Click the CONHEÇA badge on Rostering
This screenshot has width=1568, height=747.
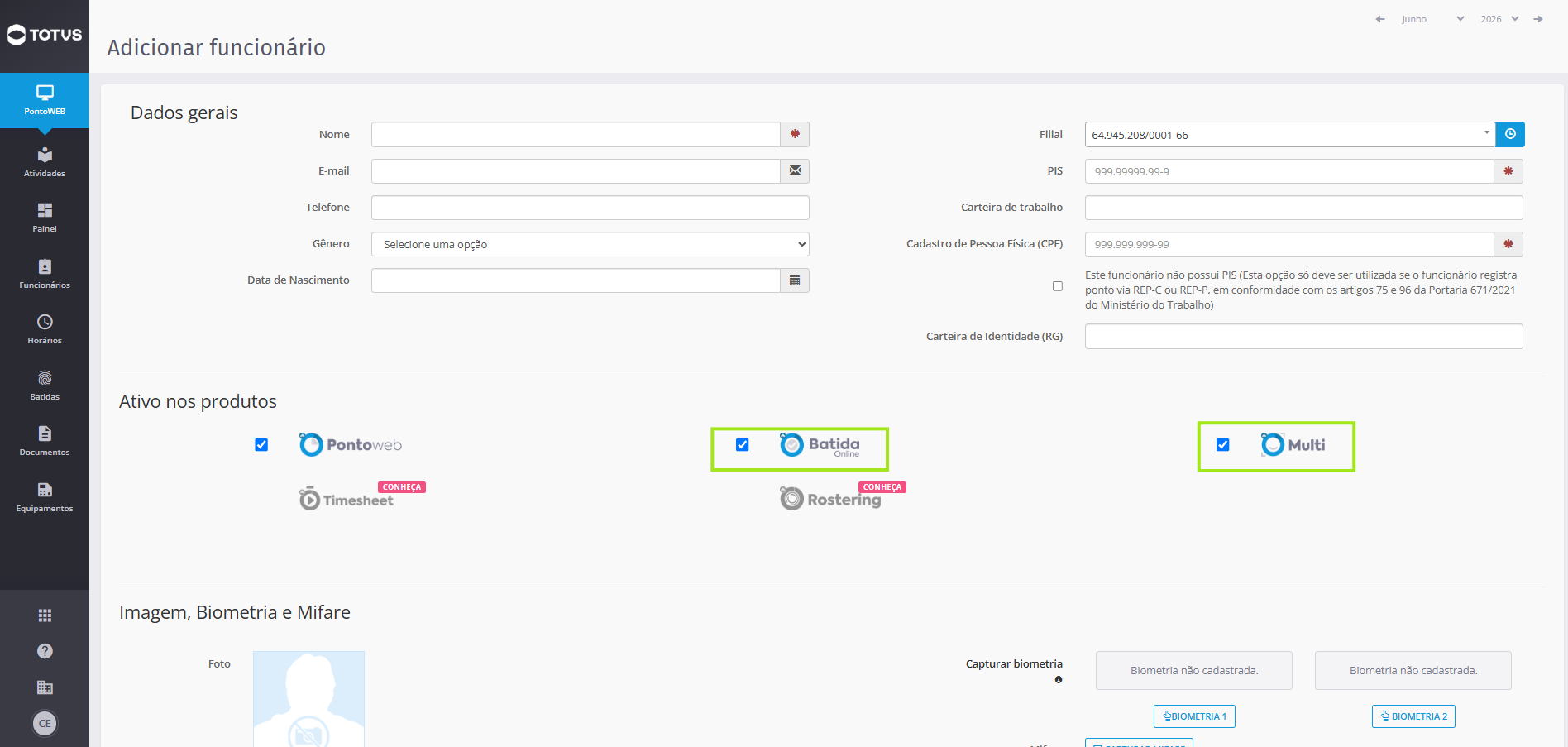coord(882,487)
